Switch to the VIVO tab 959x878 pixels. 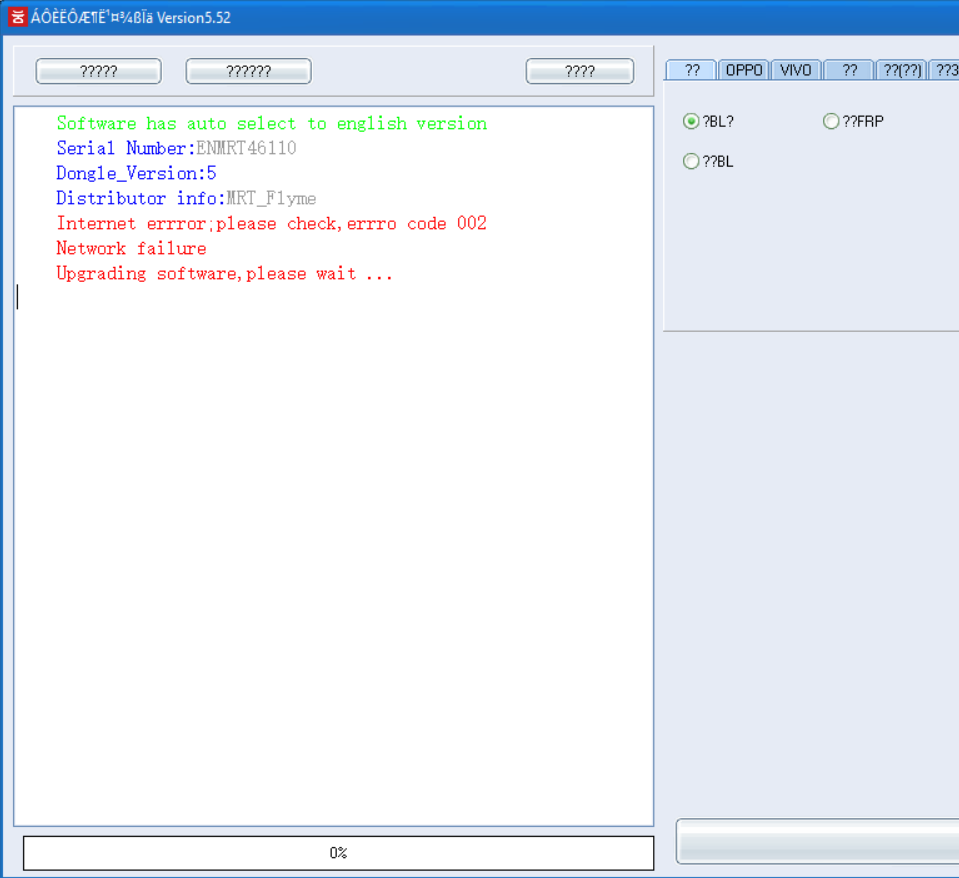tap(795, 70)
